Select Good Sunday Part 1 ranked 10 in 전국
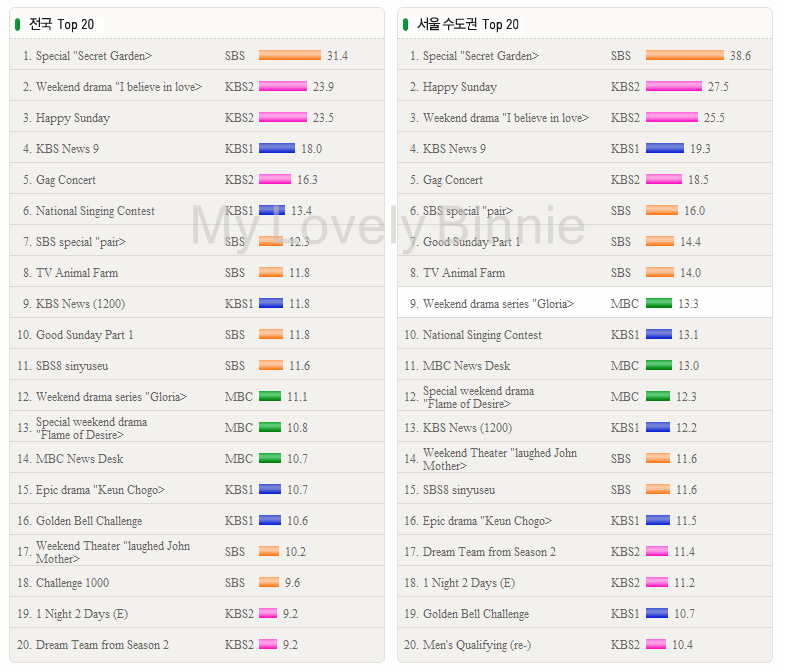This screenshot has width=785, height=672. pos(84,335)
